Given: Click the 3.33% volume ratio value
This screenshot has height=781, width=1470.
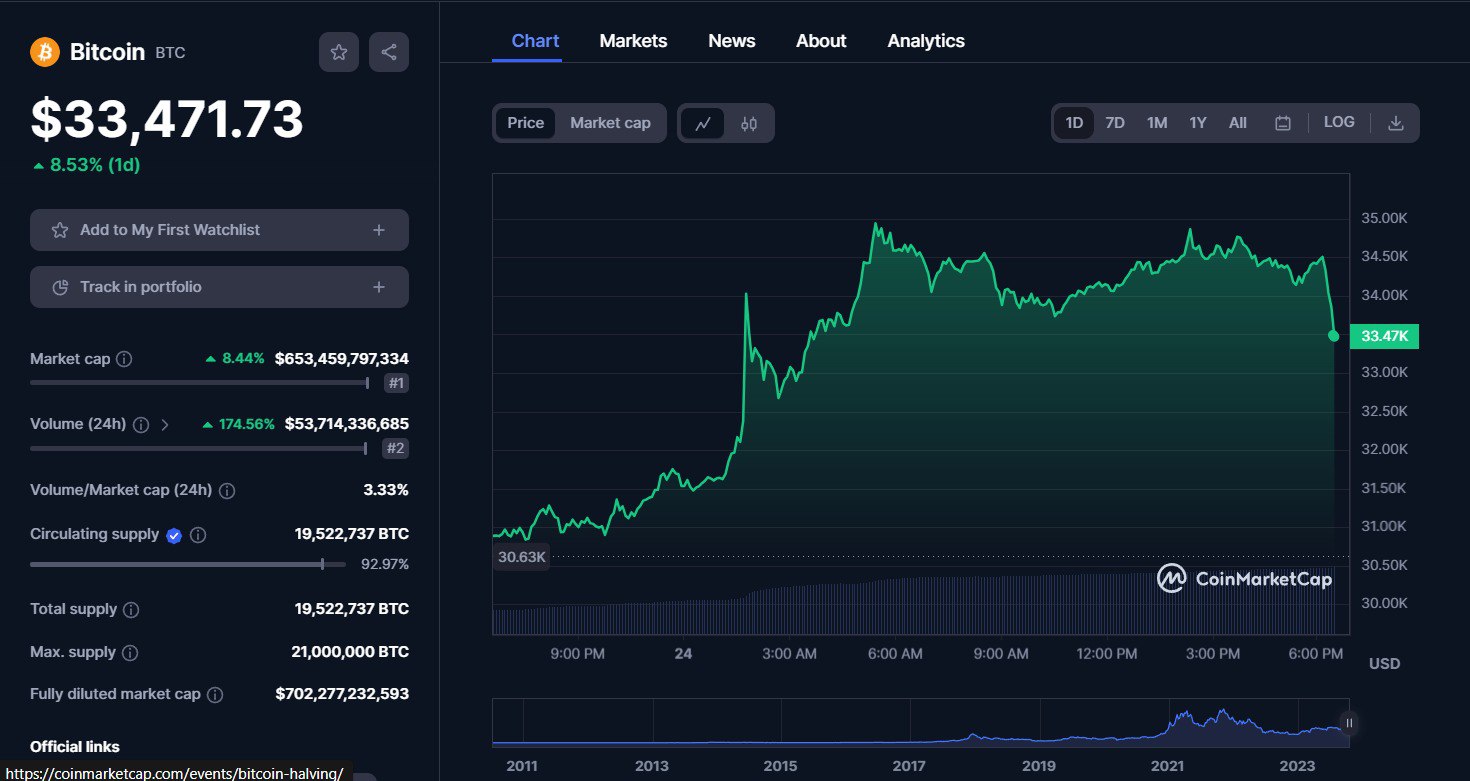Looking at the screenshot, I should [x=386, y=490].
